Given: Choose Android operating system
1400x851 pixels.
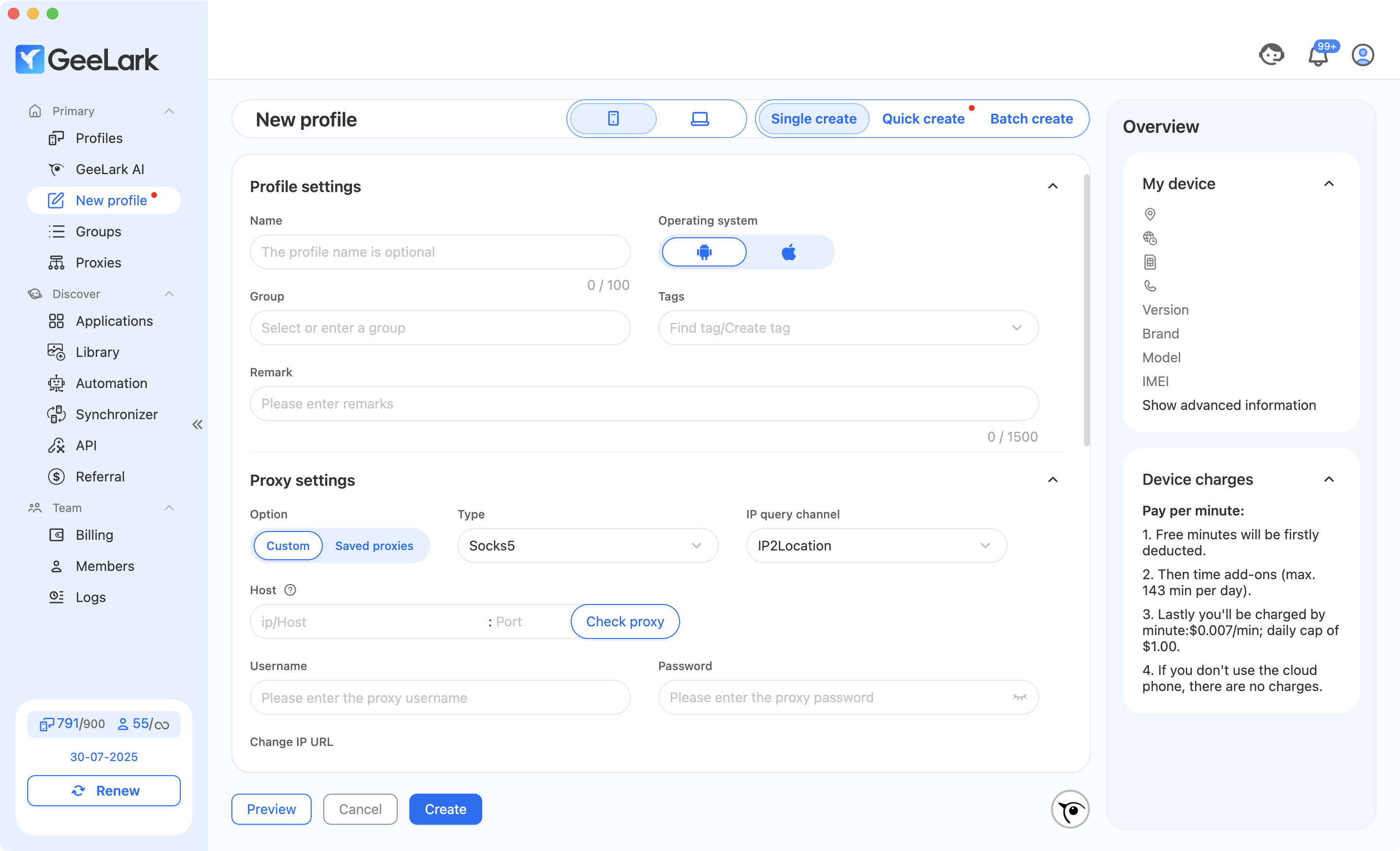Looking at the screenshot, I should [704, 252].
